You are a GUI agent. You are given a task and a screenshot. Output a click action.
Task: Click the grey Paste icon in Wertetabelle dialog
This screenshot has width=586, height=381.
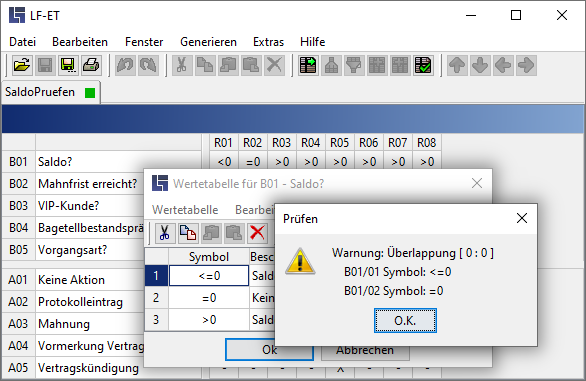tap(211, 233)
